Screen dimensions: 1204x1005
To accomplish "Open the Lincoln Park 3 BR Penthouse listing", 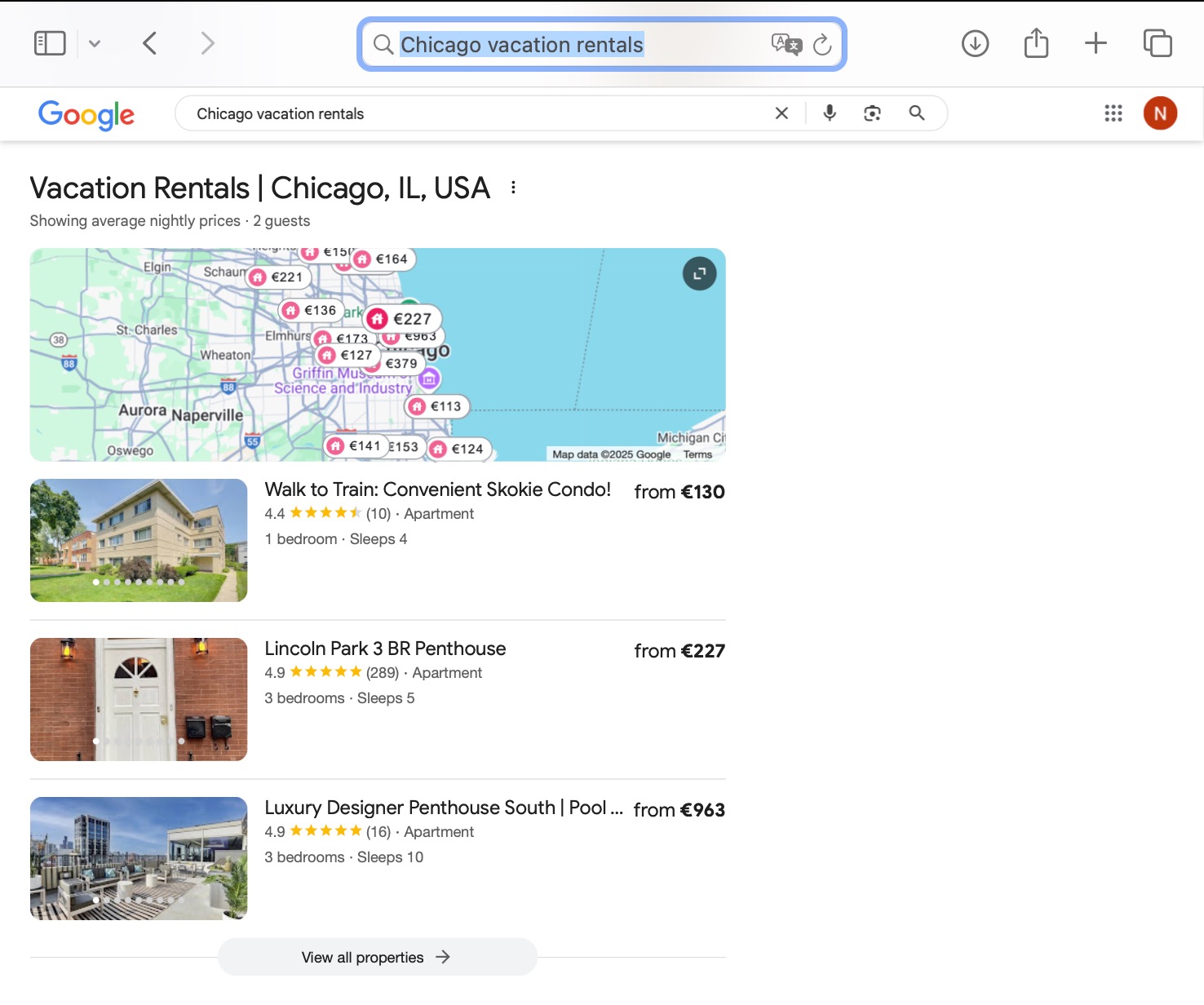I will tap(385, 649).
